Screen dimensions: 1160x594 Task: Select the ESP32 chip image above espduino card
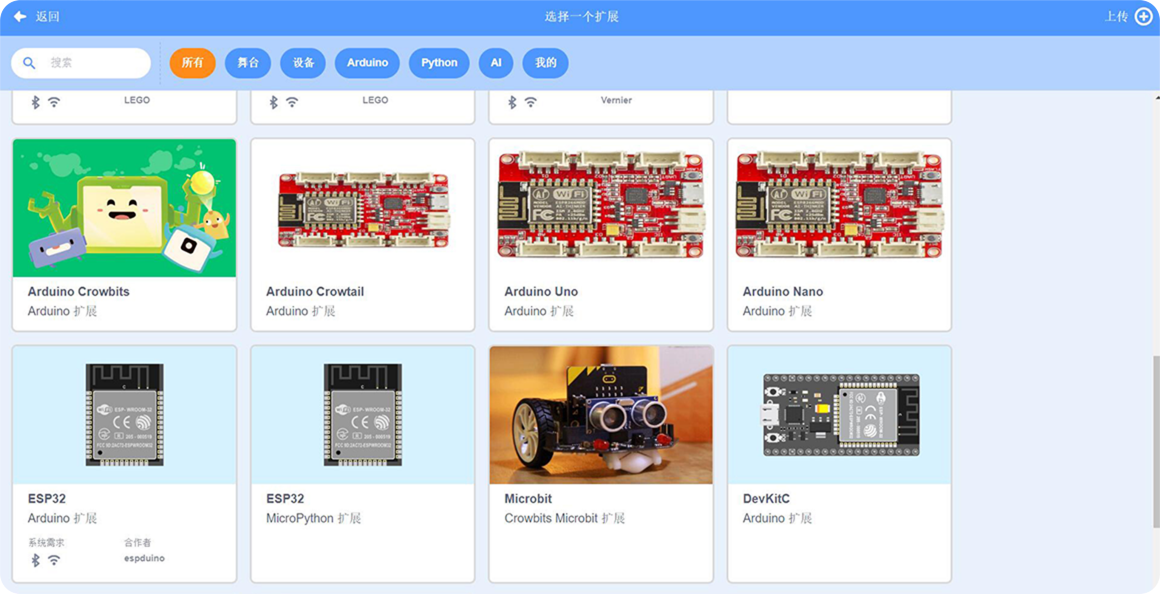124,415
